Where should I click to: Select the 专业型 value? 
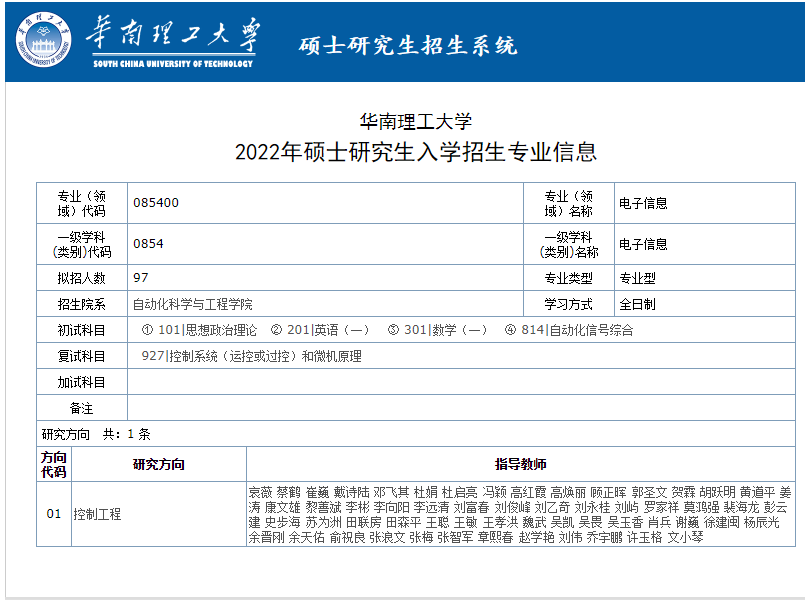[x=637, y=278]
